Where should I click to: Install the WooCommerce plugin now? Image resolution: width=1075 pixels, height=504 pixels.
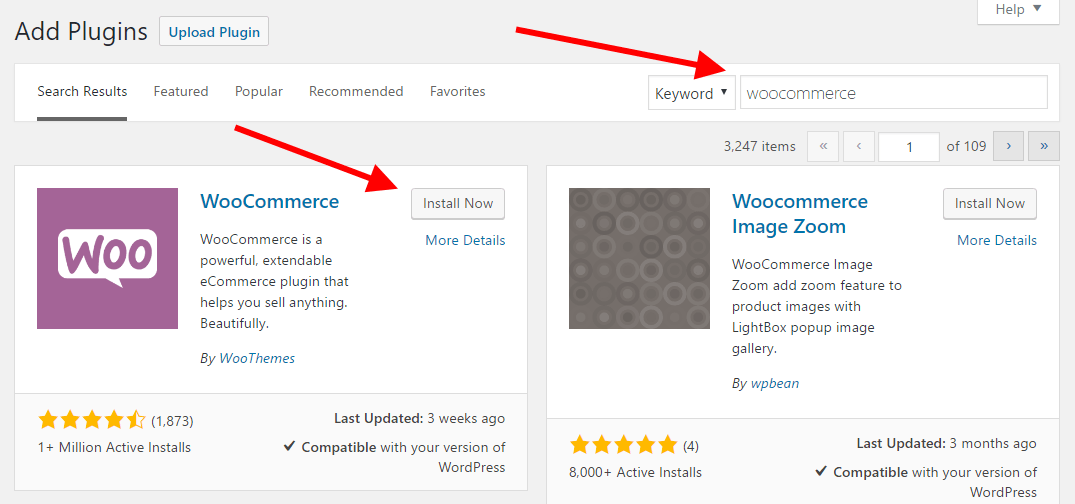[458, 204]
